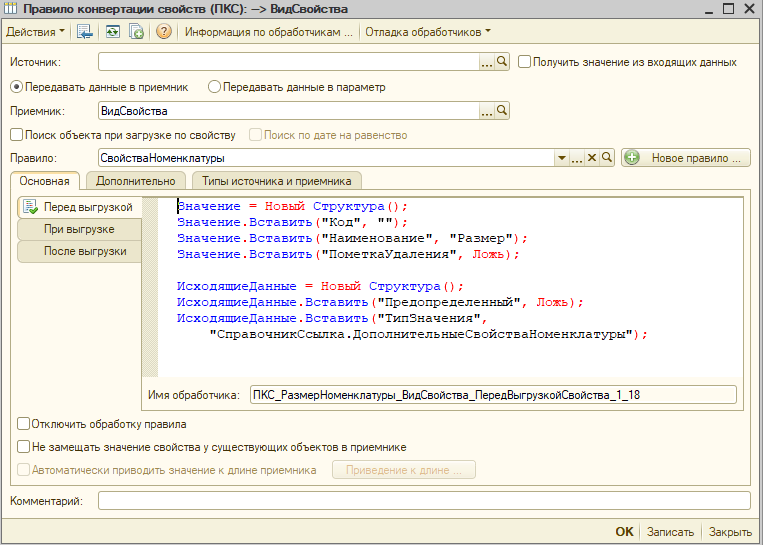
Task: Click the first toolbar icon after Действия
Action: pos(85,32)
